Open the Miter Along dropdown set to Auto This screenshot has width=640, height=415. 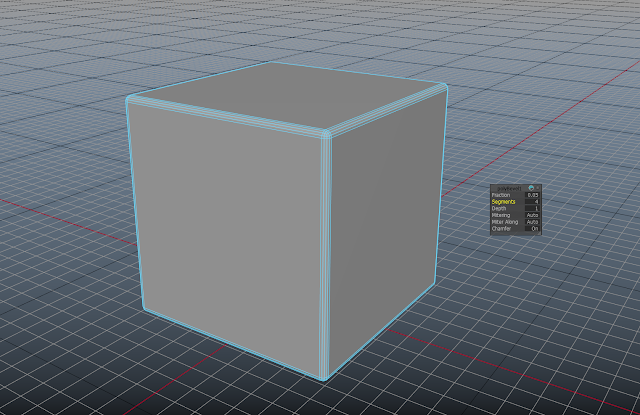pyautogui.click(x=532, y=222)
